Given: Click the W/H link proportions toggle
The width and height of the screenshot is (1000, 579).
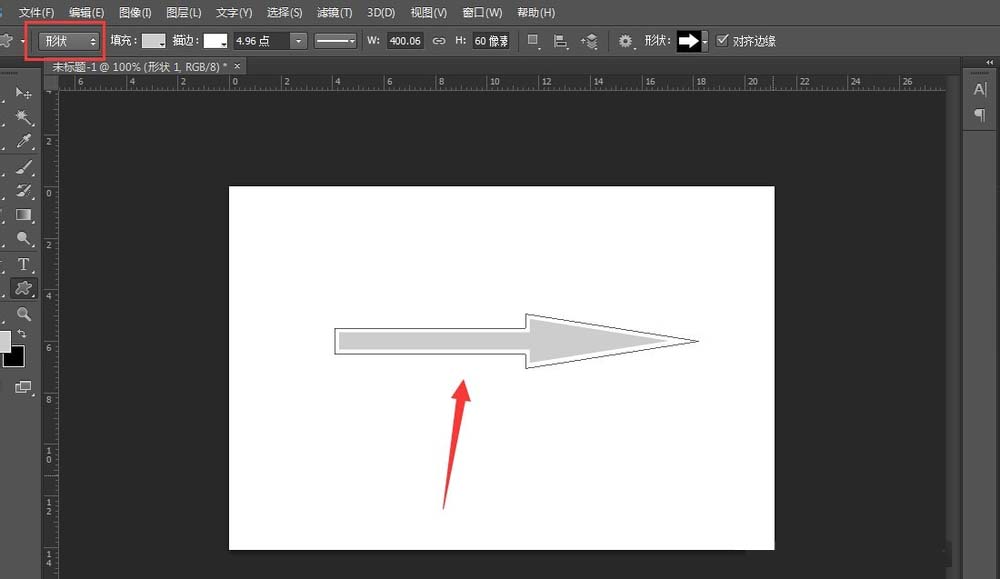Looking at the screenshot, I should coord(437,41).
